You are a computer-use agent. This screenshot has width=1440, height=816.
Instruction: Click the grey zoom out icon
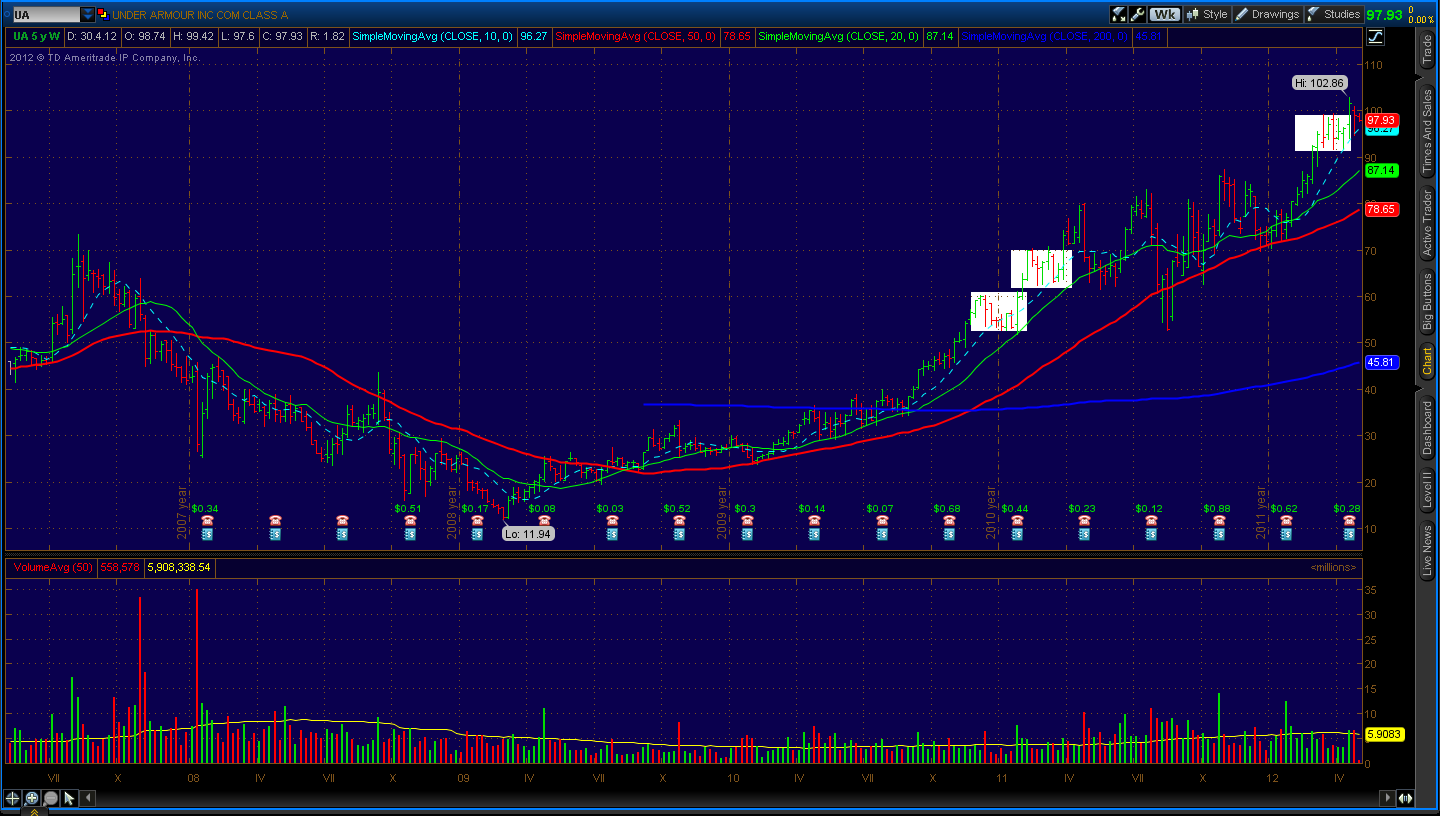[51, 798]
